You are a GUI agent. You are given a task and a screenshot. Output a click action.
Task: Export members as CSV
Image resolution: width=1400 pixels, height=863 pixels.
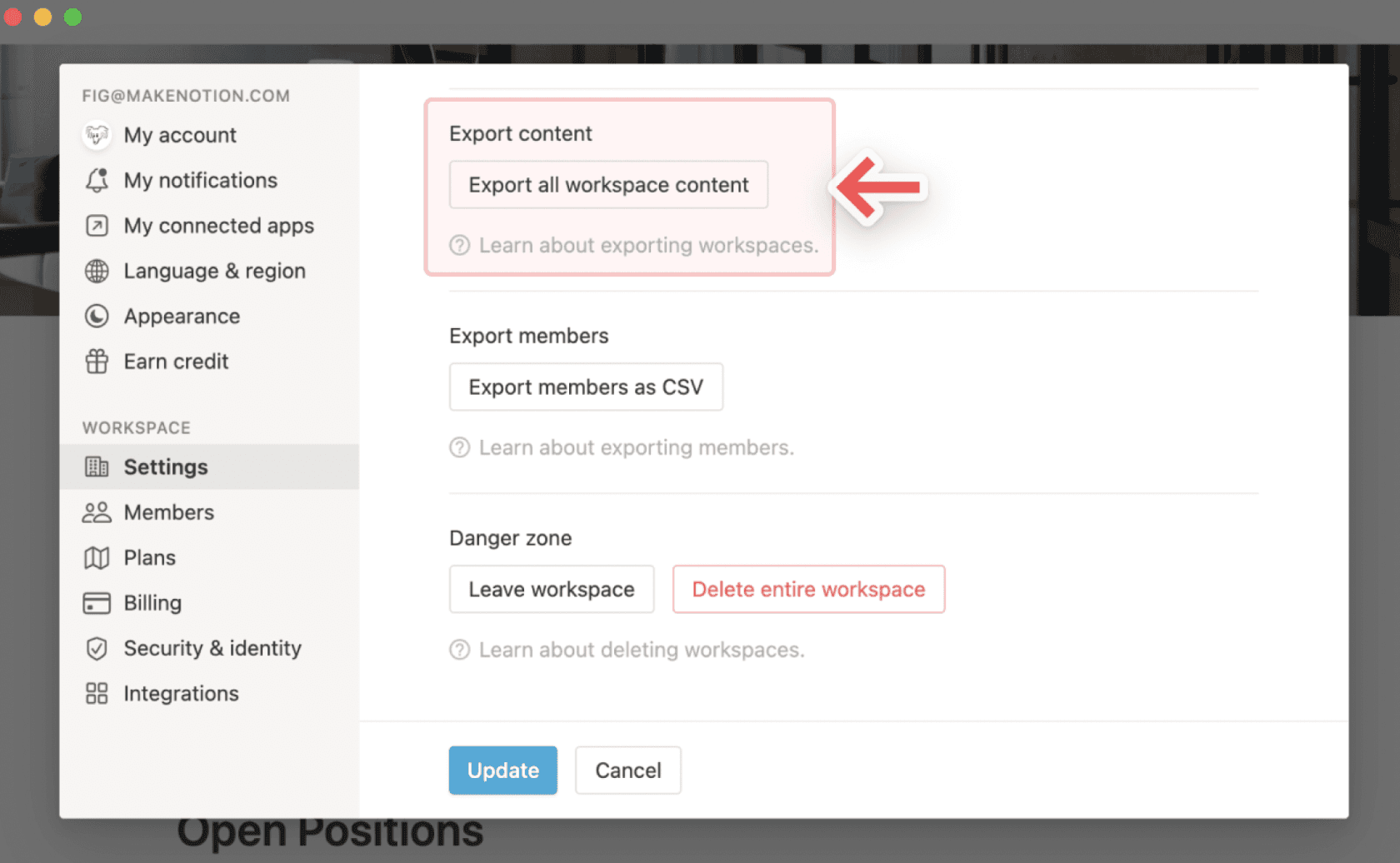pos(586,387)
